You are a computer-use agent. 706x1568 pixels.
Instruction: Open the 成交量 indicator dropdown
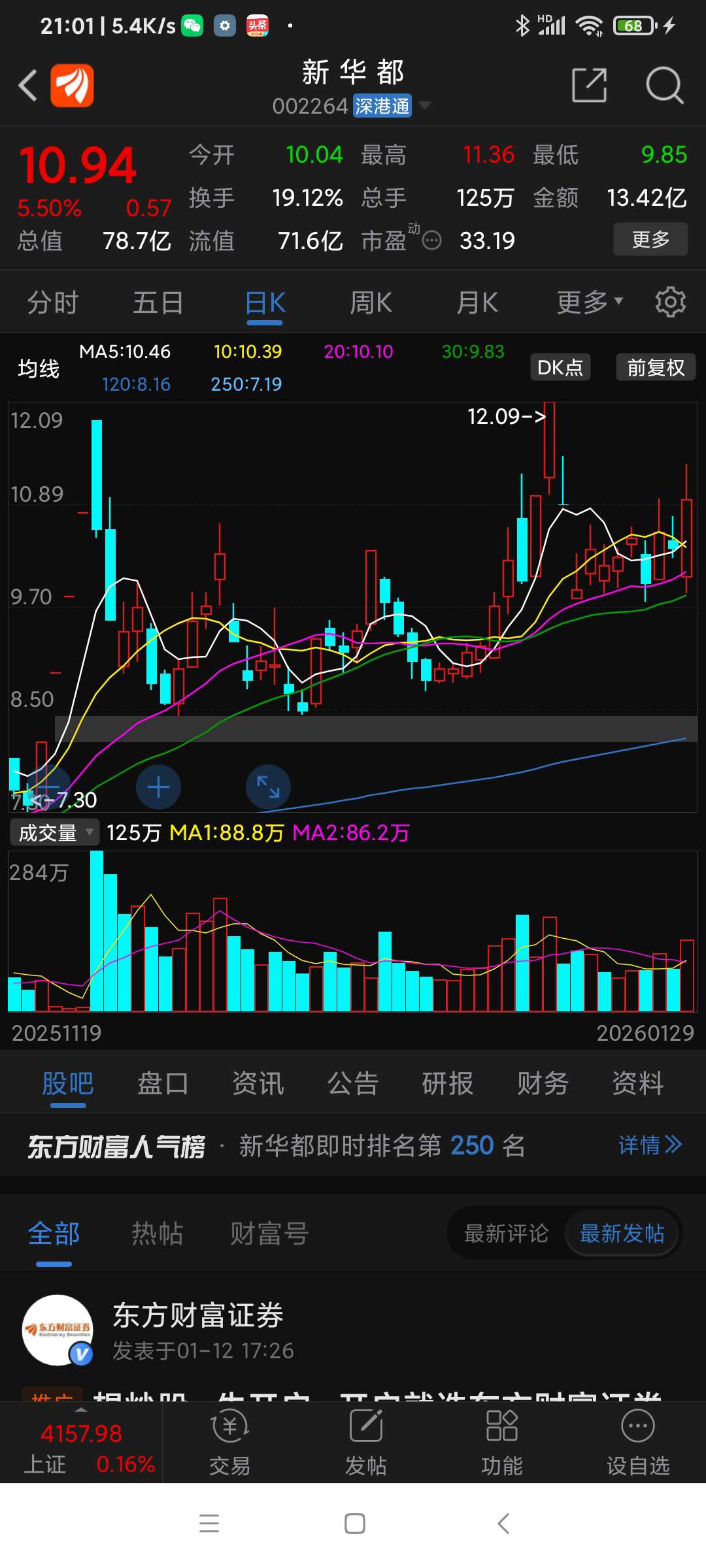(55, 832)
